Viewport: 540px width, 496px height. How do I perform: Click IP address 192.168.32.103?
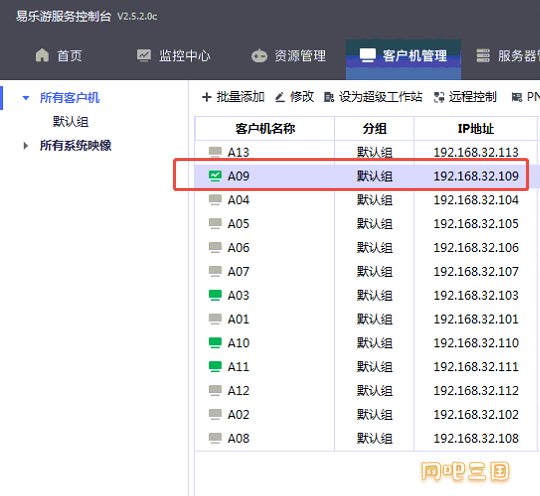point(476,295)
